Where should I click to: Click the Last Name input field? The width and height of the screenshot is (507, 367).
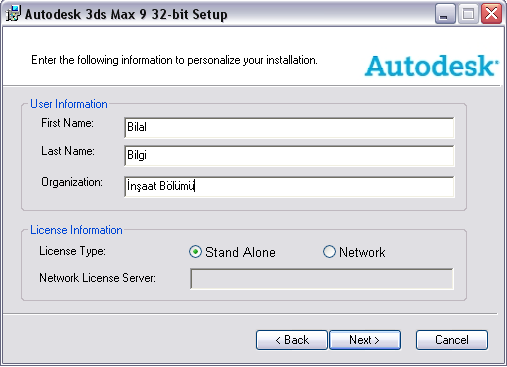pyautogui.click(x=289, y=155)
